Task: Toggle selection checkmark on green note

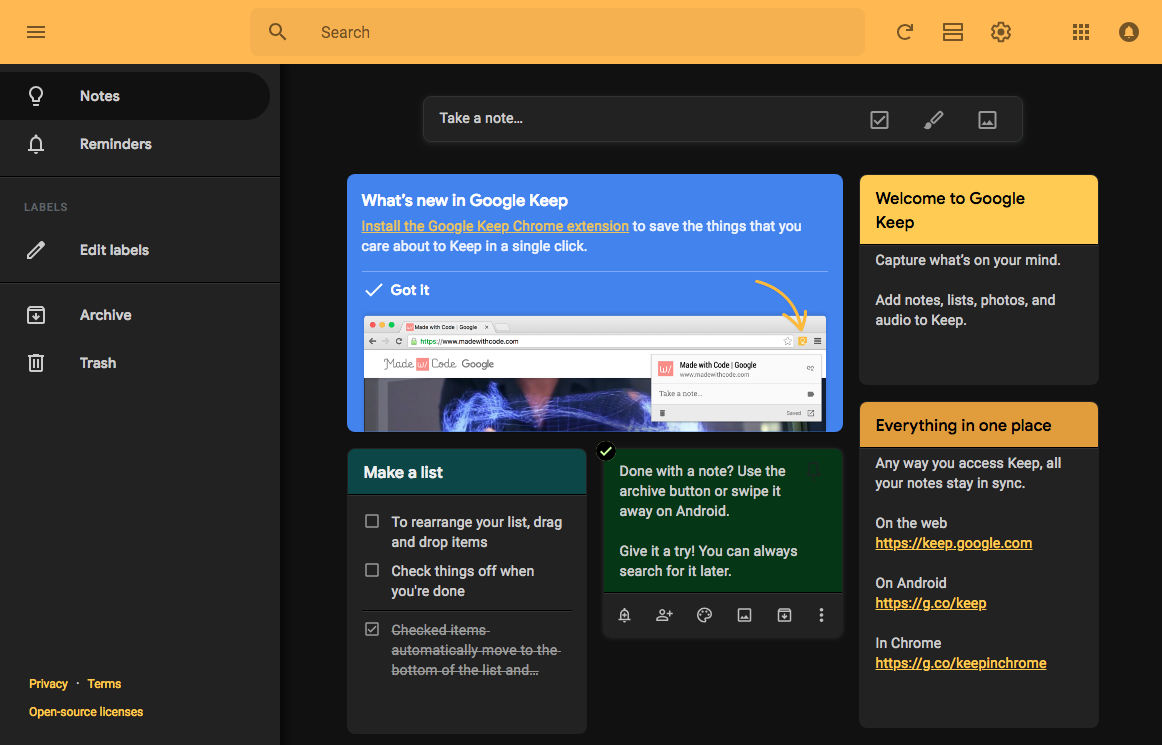Action: [605, 451]
